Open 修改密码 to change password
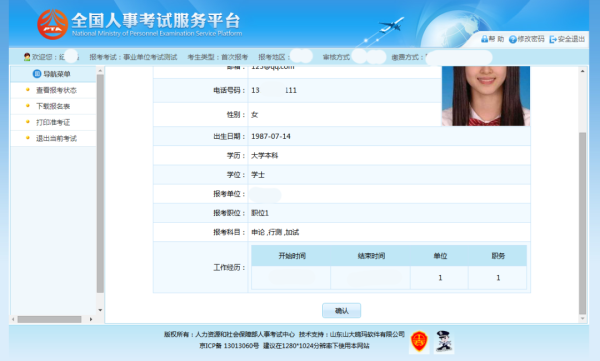Image resolution: width=600 pixels, height=361 pixels. (530, 39)
